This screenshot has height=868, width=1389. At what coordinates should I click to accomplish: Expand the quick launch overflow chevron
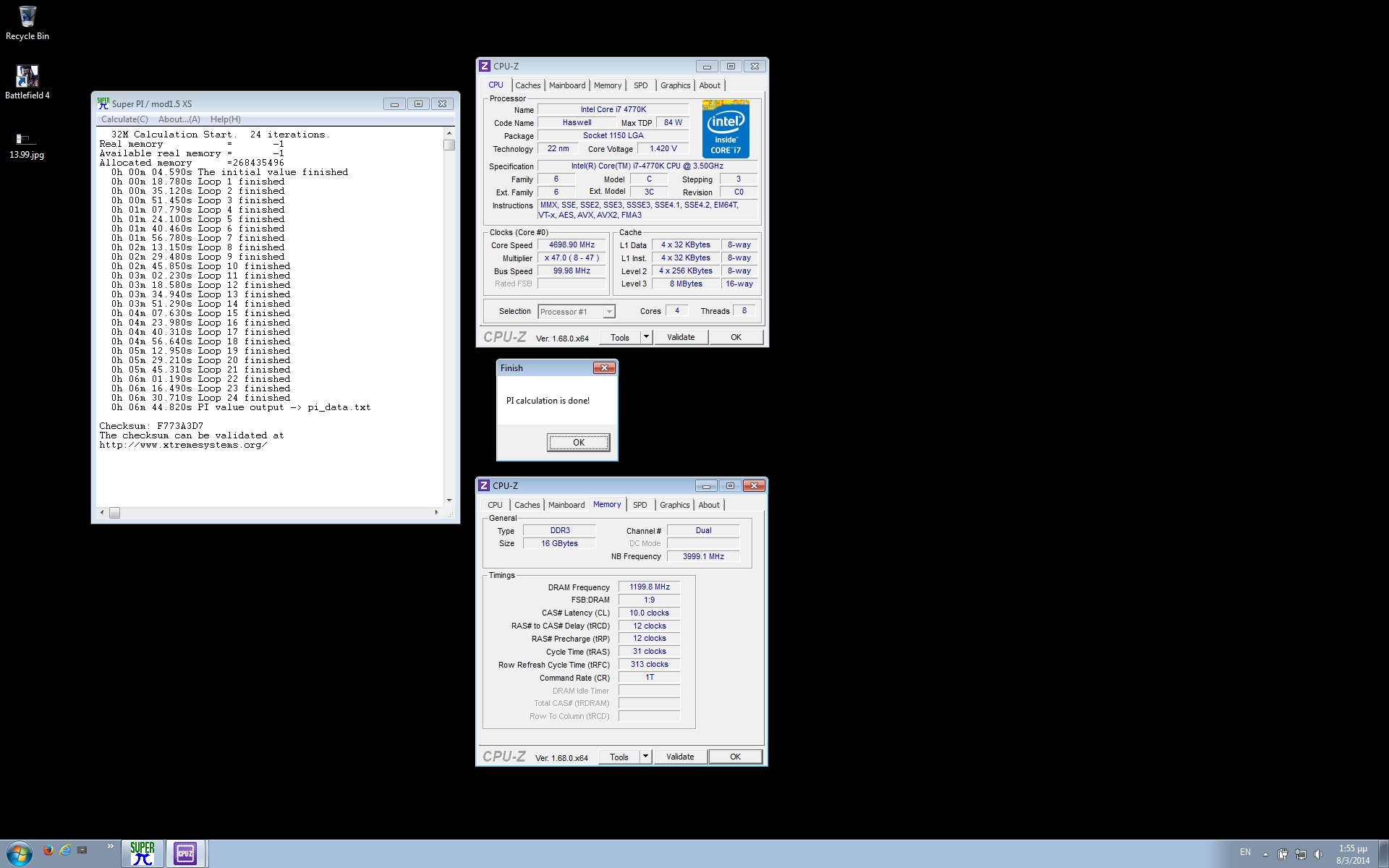[x=110, y=846]
